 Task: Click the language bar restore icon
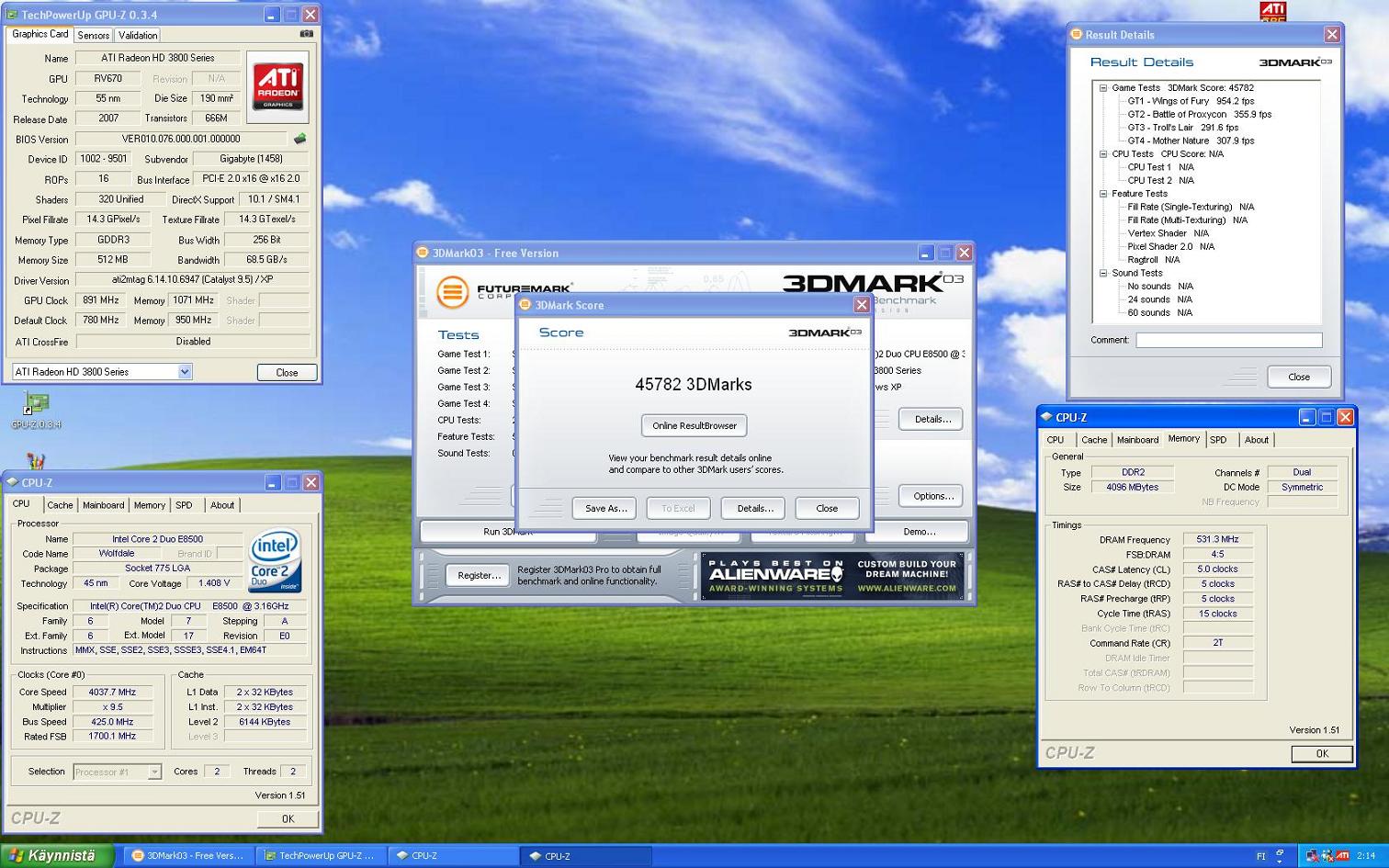[1280, 851]
